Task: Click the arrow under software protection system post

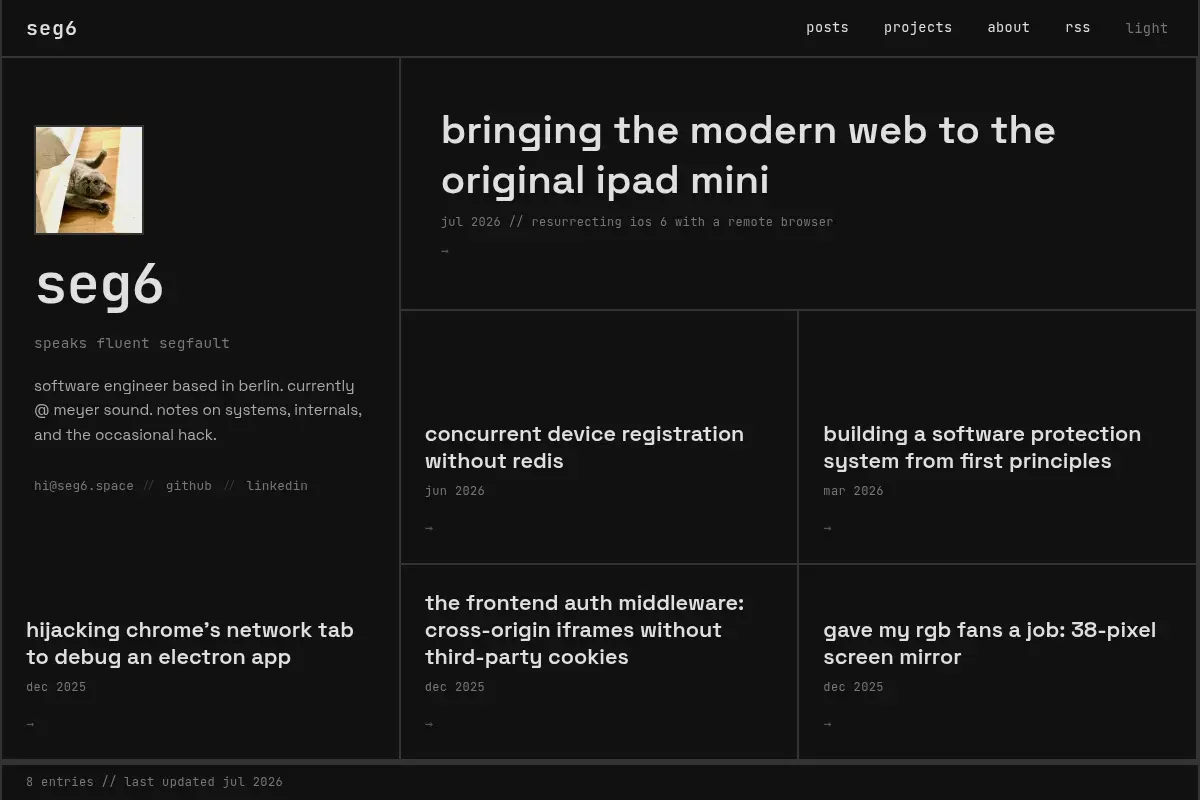Action: (827, 528)
